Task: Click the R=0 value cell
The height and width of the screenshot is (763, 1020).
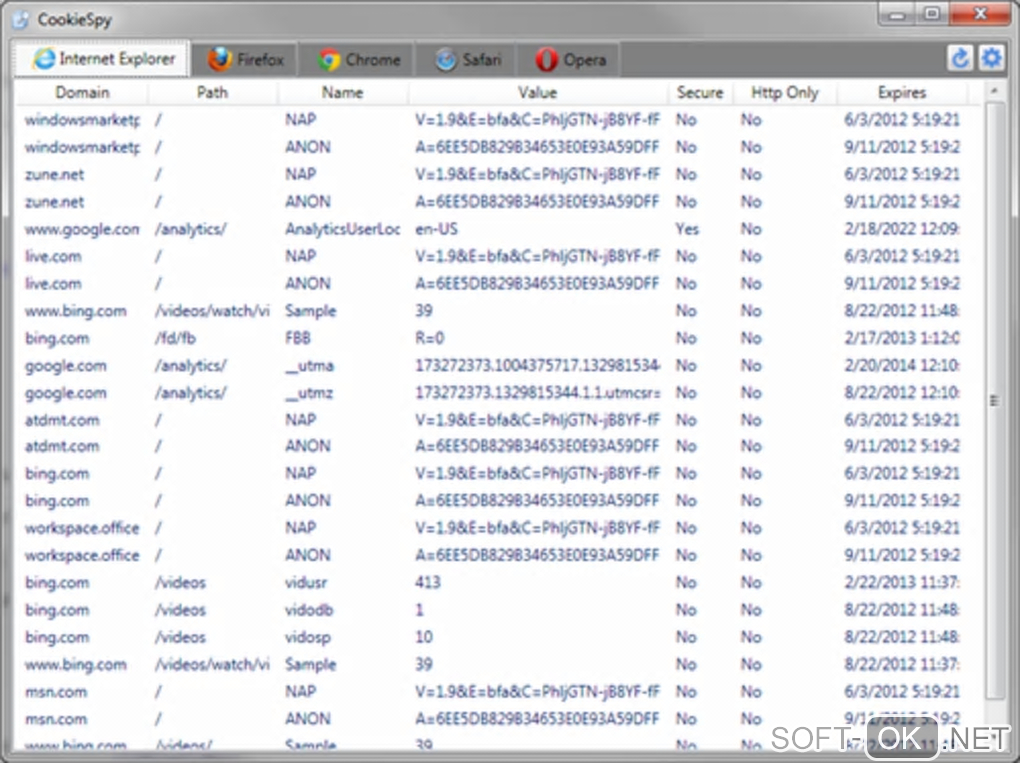Action: pyautogui.click(x=430, y=338)
